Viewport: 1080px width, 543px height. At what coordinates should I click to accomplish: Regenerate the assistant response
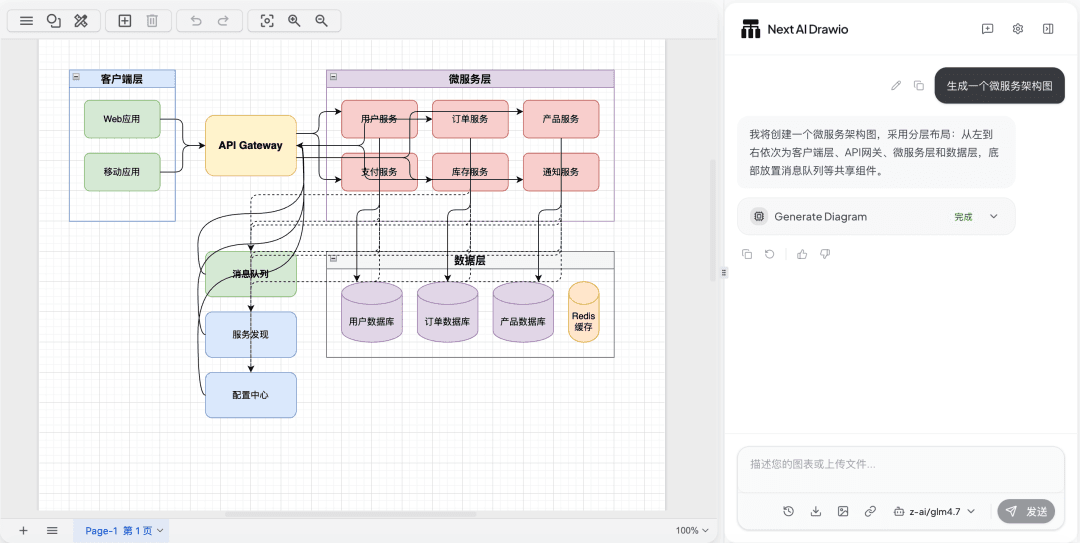769,254
